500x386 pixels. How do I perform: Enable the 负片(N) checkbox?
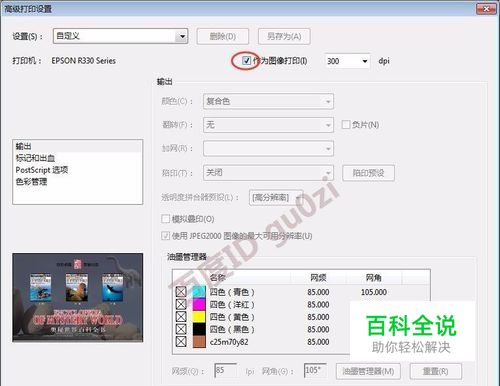point(346,125)
